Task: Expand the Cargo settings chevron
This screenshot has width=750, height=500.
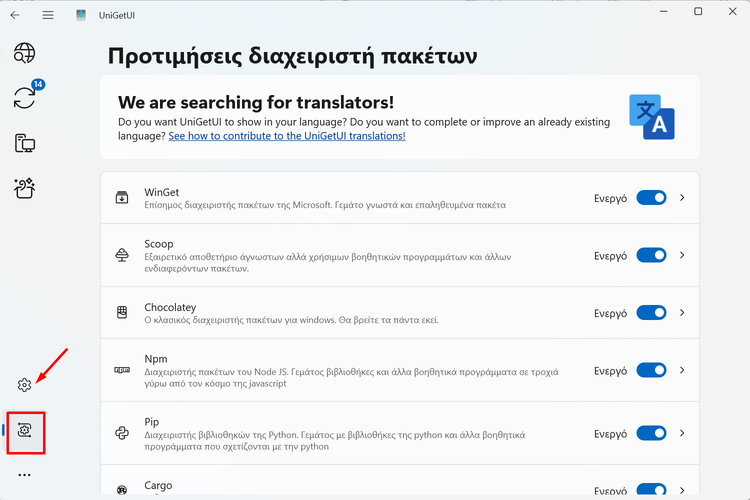Action: pos(682,490)
